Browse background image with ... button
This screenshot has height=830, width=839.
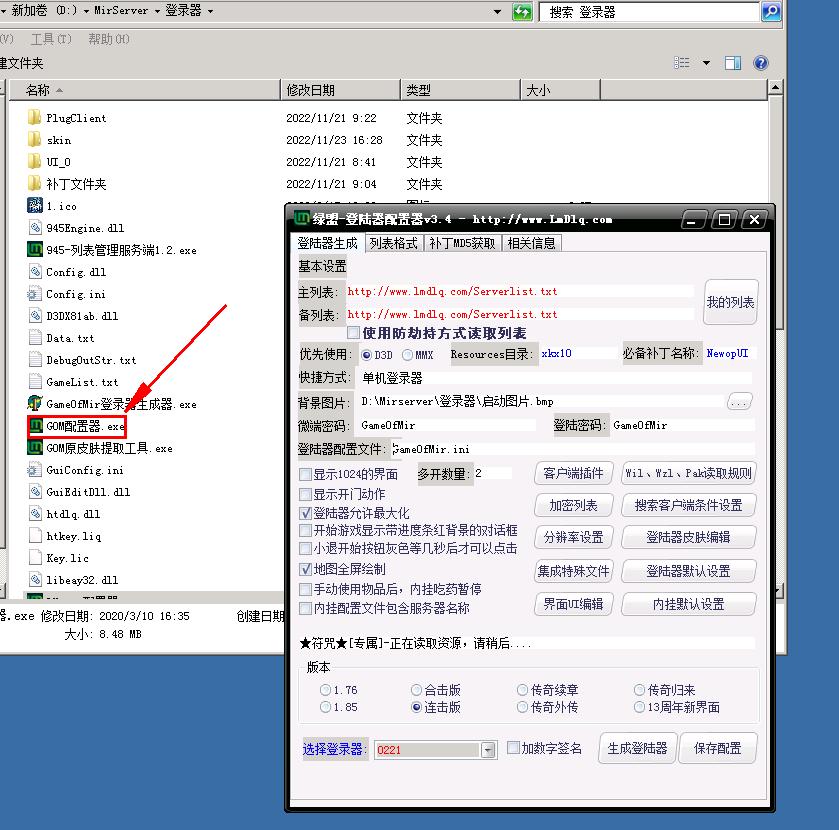tap(739, 401)
